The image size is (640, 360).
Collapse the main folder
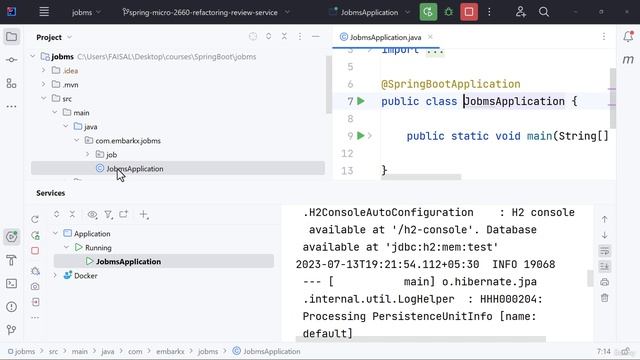(x=55, y=112)
